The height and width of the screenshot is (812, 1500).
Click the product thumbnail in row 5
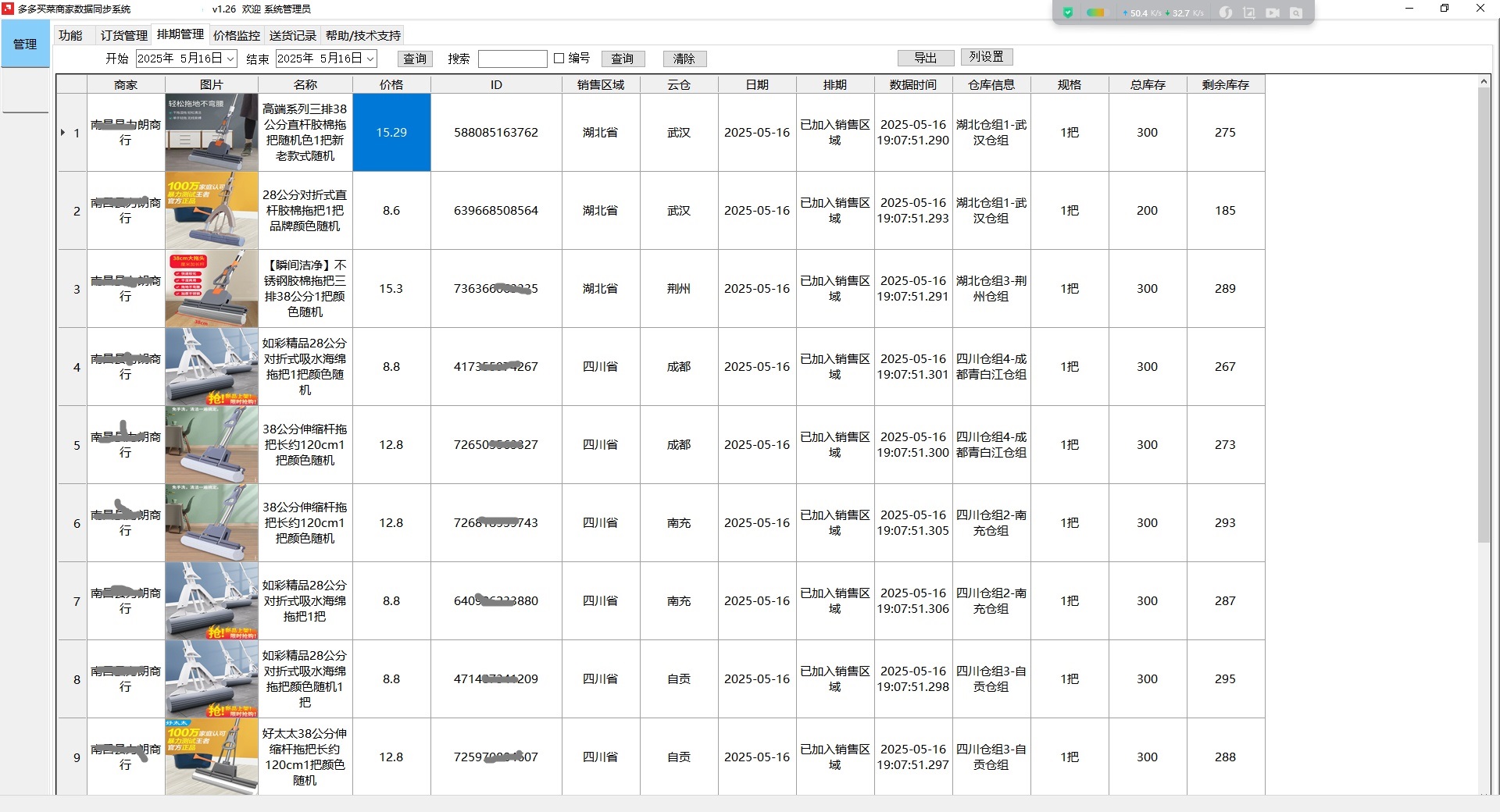212,445
